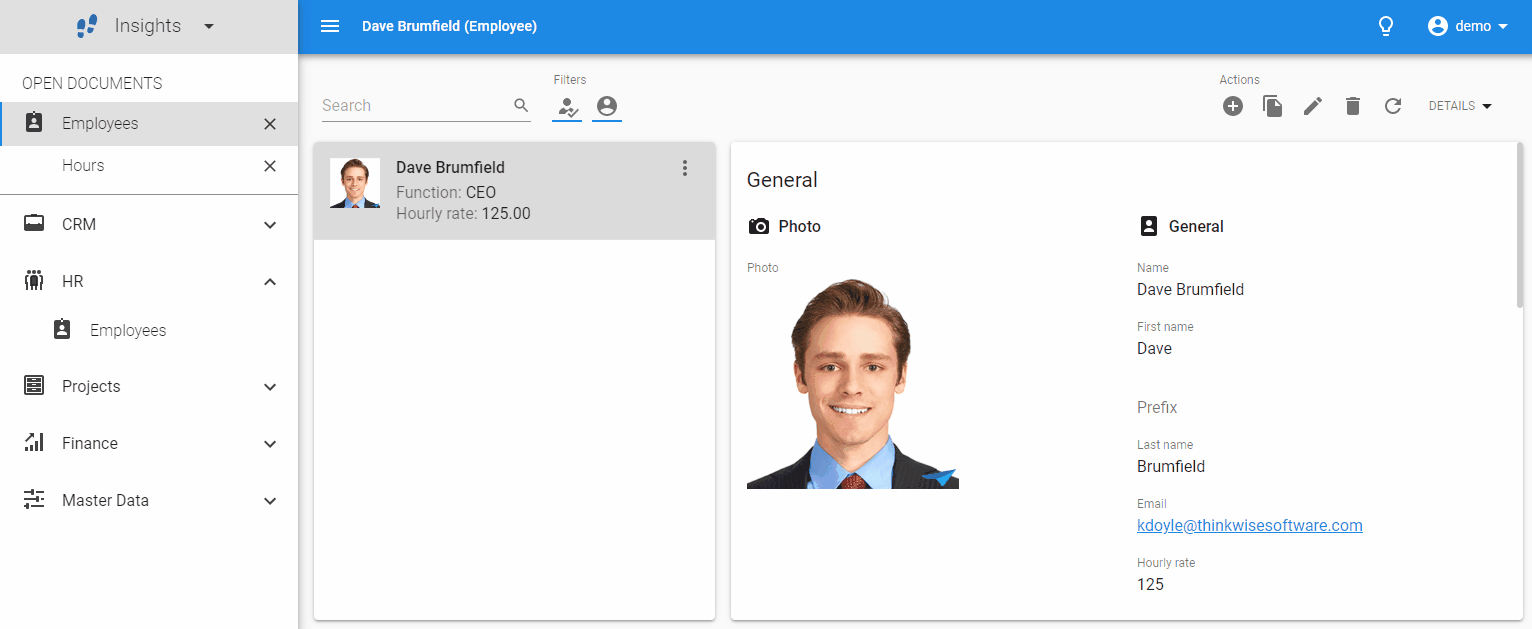
Task: Click the Insights footprint logo icon
Action: pyautogui.click(x=87, y=26)
